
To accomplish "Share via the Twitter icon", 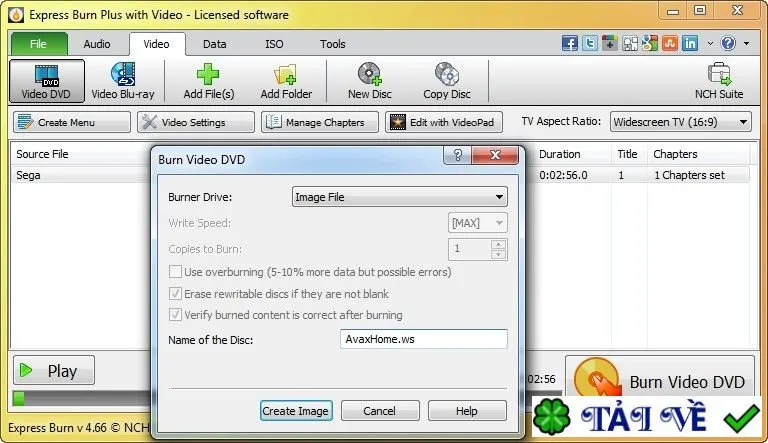I will [590, 44].
